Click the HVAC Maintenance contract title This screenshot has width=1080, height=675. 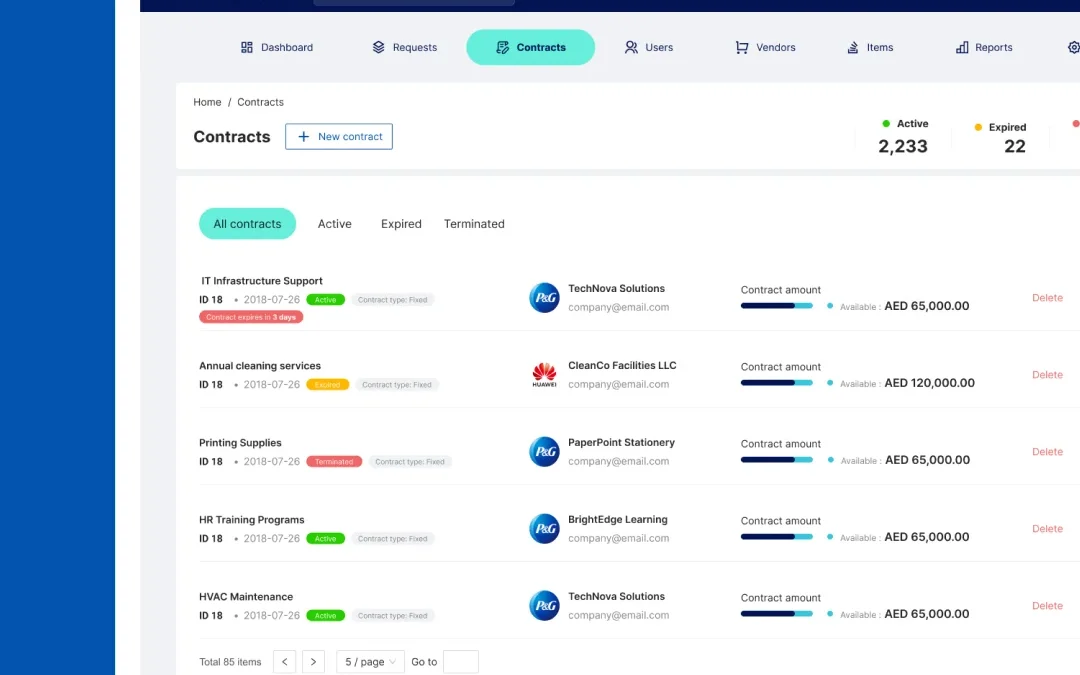tap(246, 597)
